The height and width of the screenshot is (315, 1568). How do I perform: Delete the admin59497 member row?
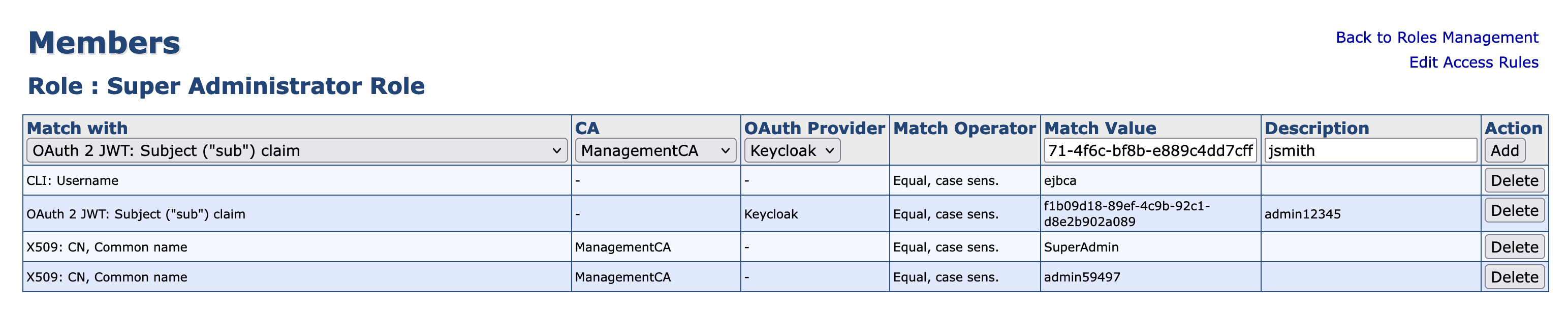(1514, 277)
